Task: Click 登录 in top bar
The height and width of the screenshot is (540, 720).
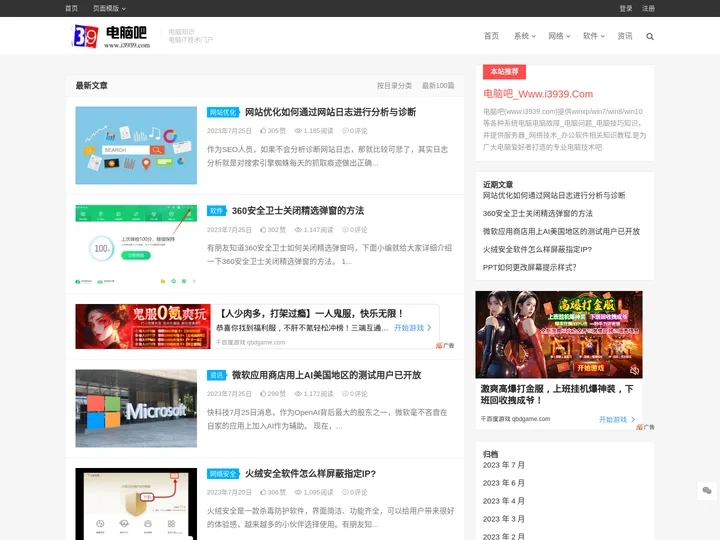Action: (625, 8)
